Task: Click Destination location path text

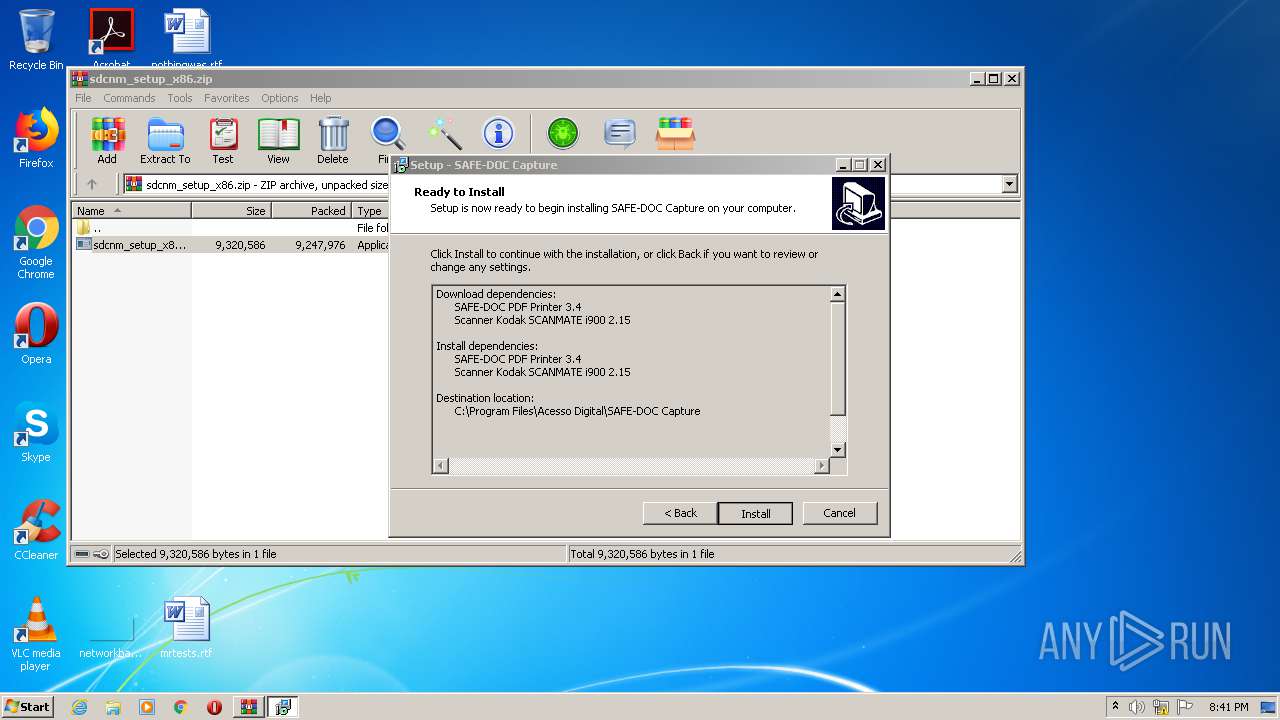Action: pyautogui.click(x=577, y=411)
